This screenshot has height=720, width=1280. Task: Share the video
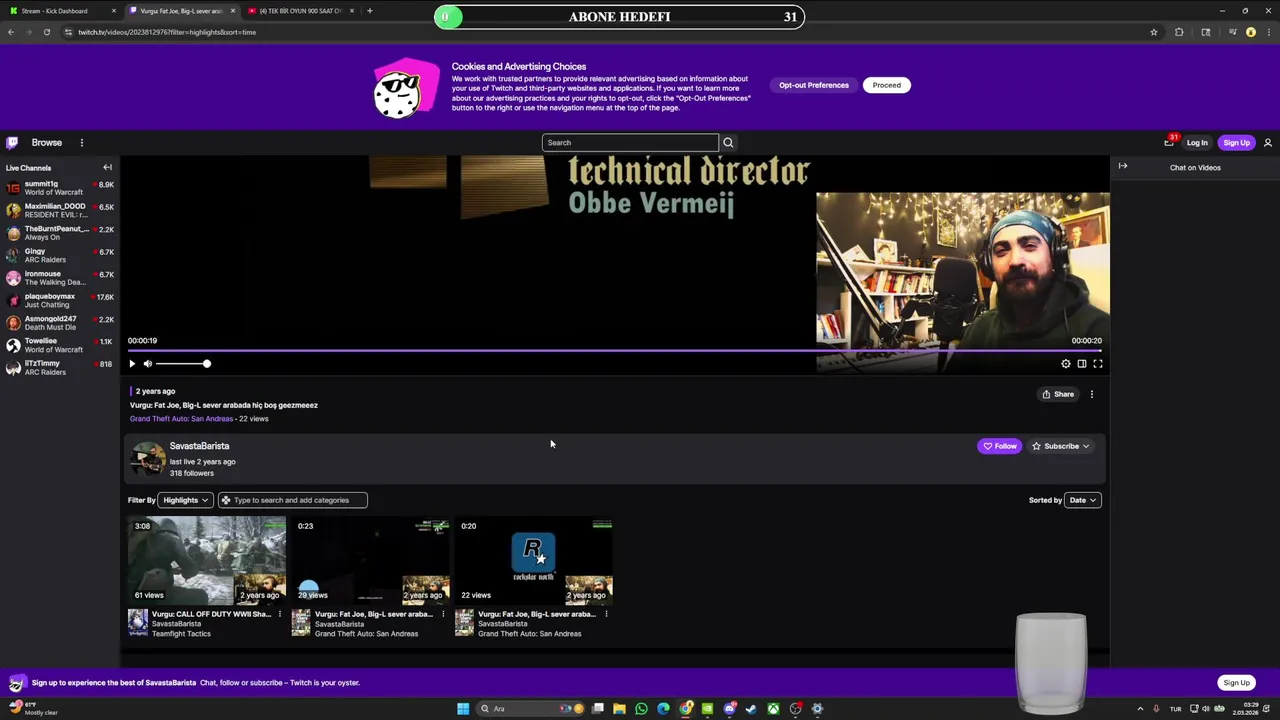[1058, 394]
